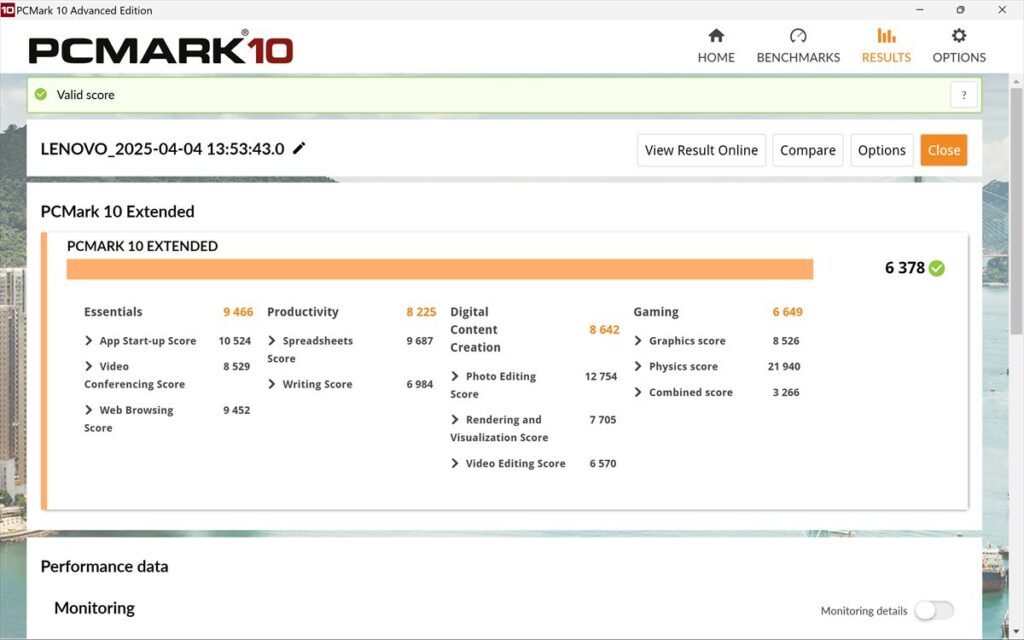Click the PCMark 10 logo
Screen dimensions: 1024x640
pyautogui.click(x=161, y=49)
